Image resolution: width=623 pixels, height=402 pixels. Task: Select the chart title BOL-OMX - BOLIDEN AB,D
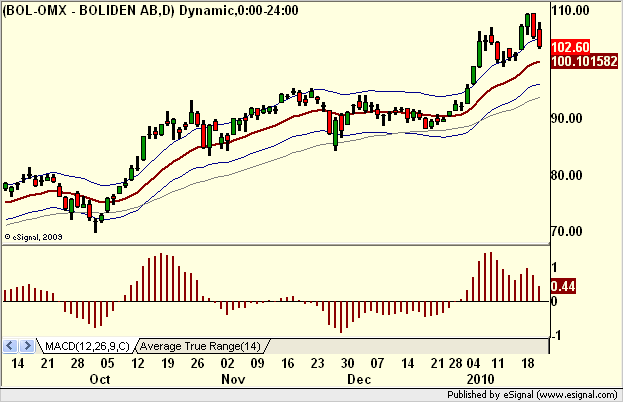89,10
